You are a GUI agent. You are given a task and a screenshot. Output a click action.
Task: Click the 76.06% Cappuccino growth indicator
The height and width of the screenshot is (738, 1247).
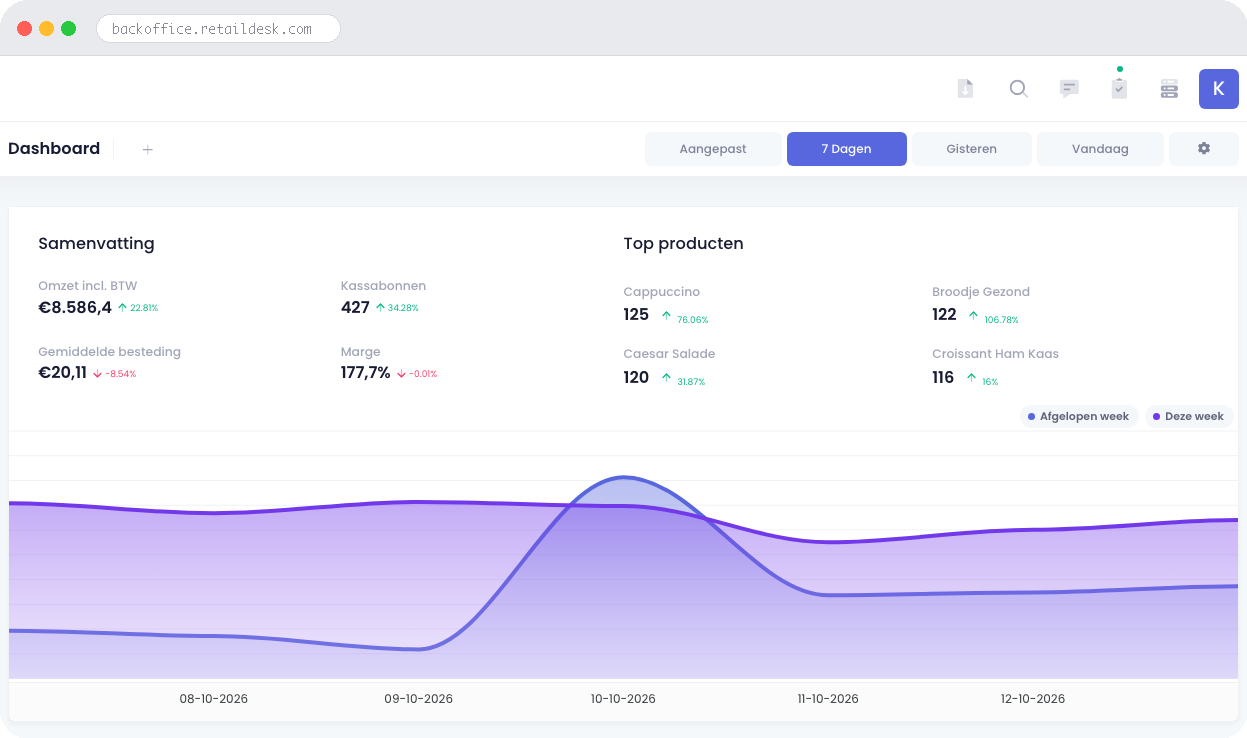685,317
